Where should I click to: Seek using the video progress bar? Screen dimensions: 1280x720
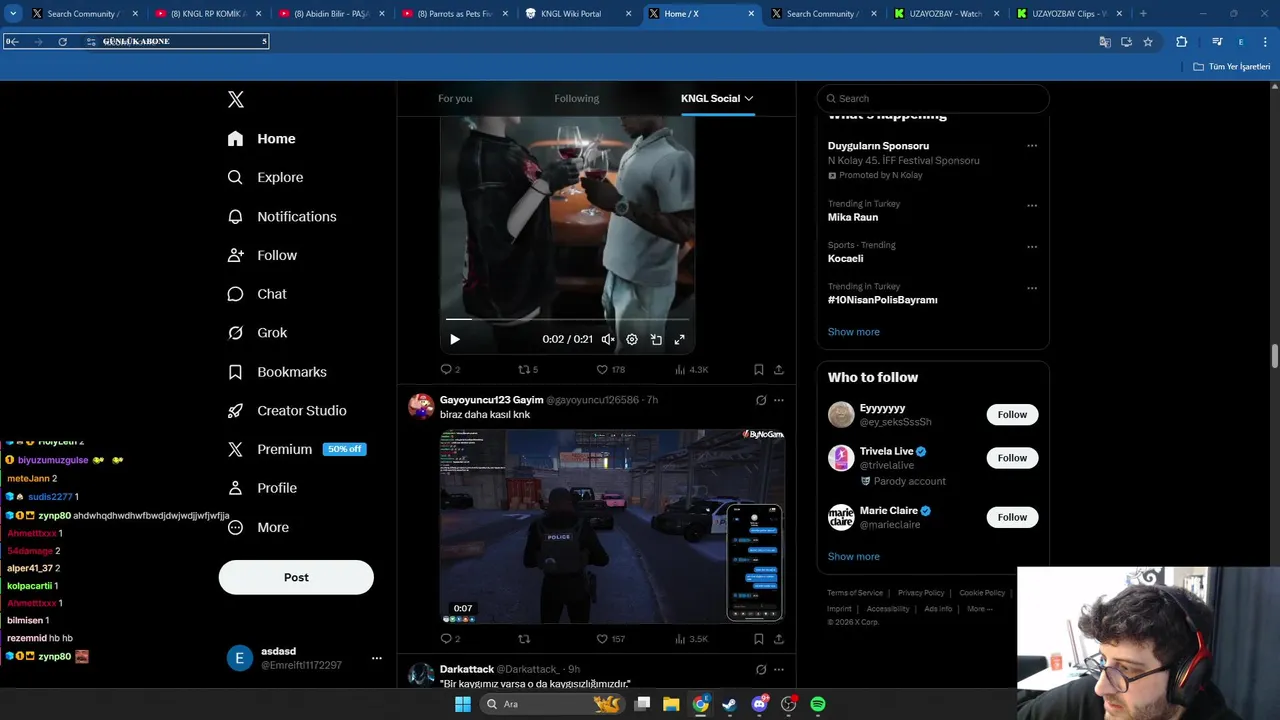click(567, 319)
